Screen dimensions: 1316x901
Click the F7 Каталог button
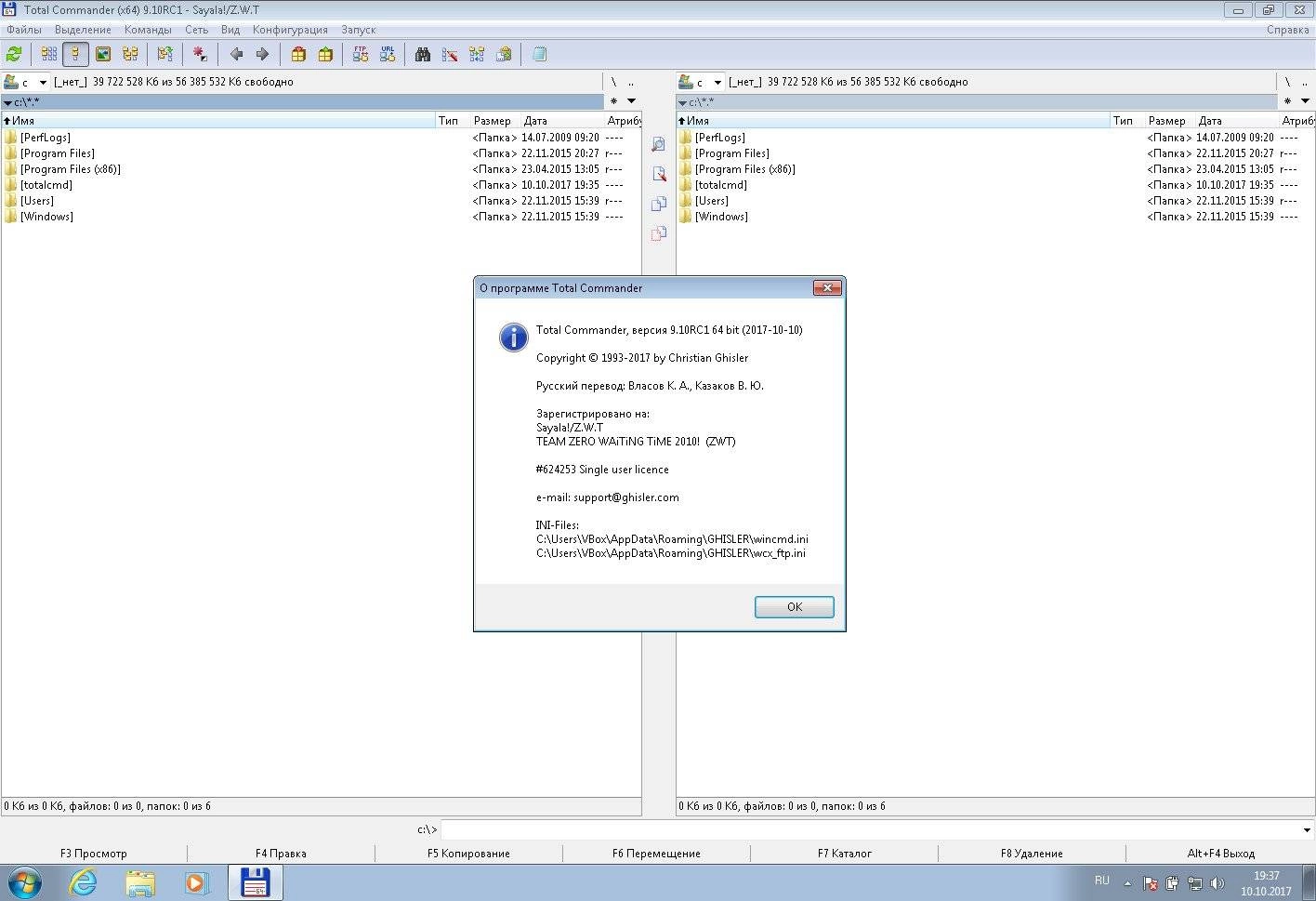[x=844, y=854]
